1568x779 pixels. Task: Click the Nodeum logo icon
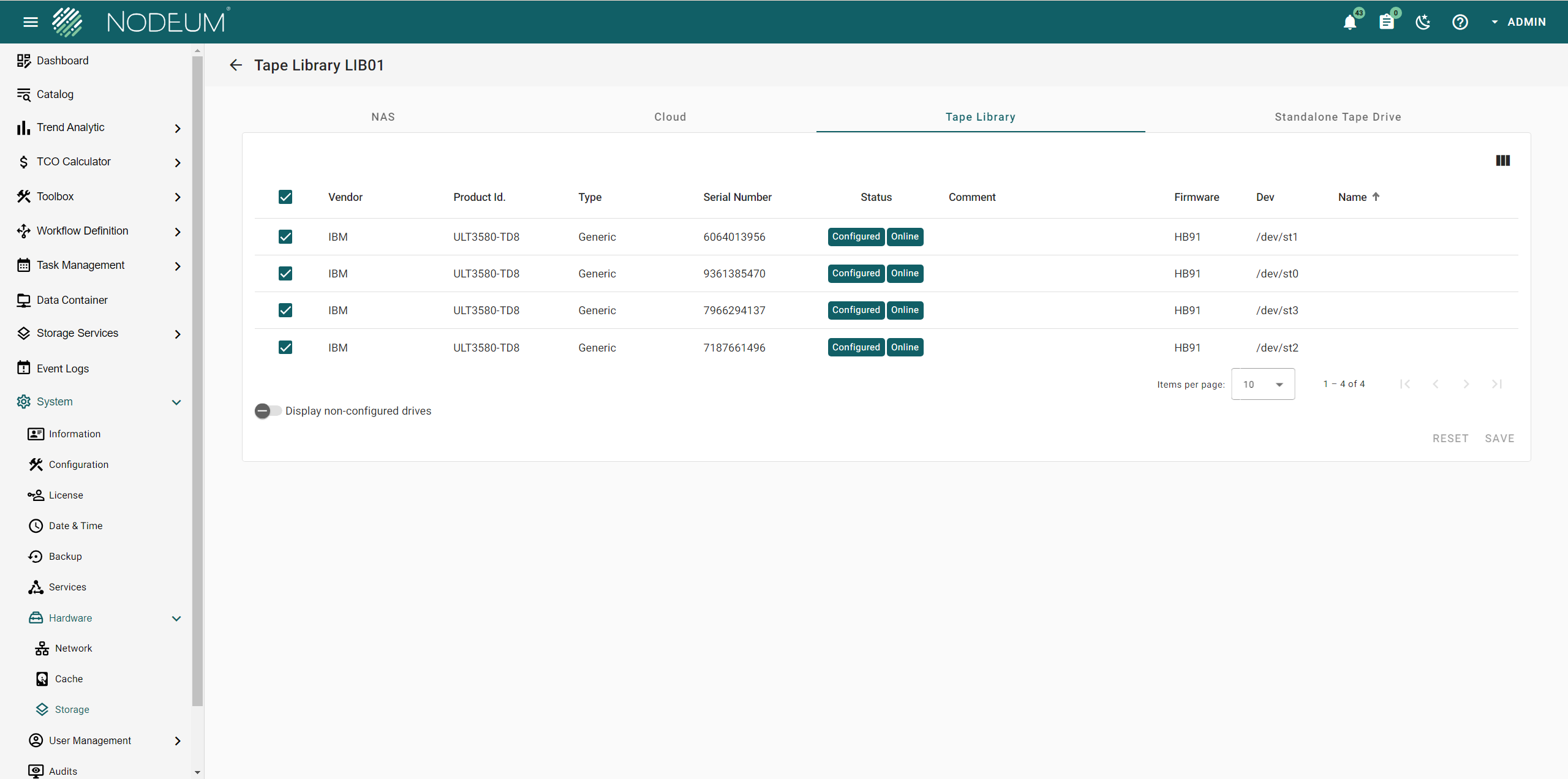(67, 22)
